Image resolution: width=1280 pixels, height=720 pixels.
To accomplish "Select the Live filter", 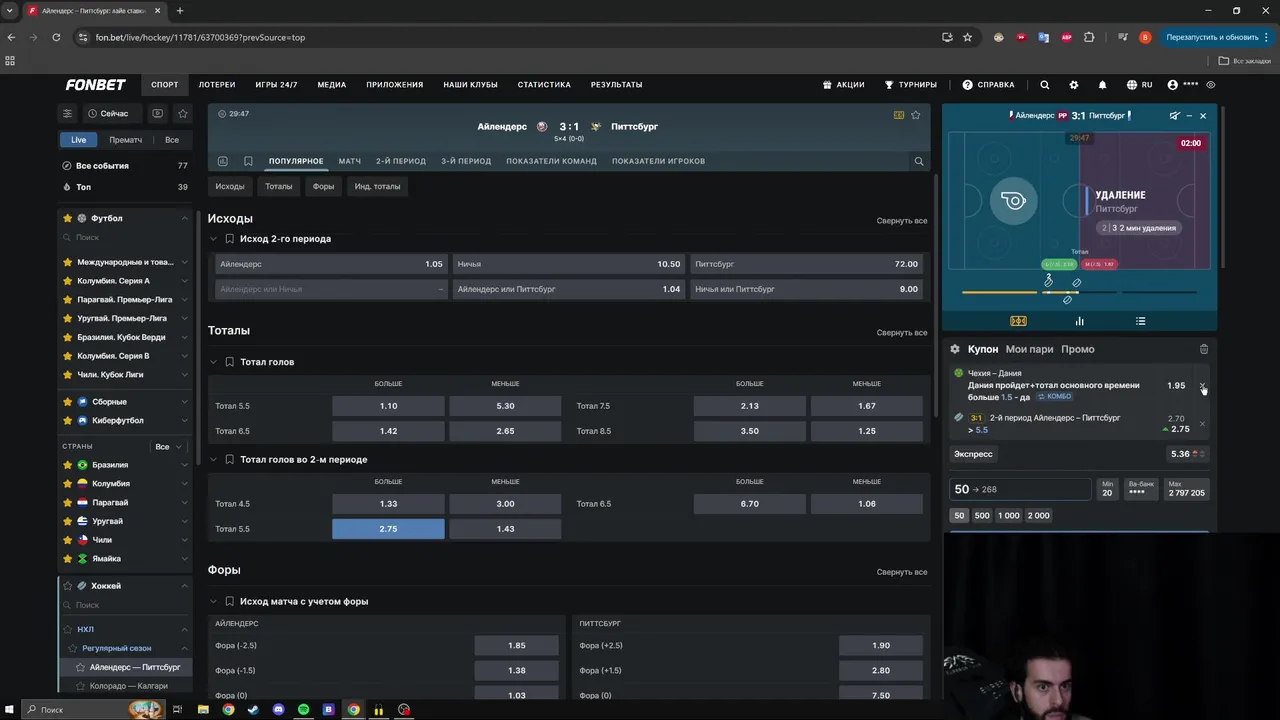I will tap(78, 140).
